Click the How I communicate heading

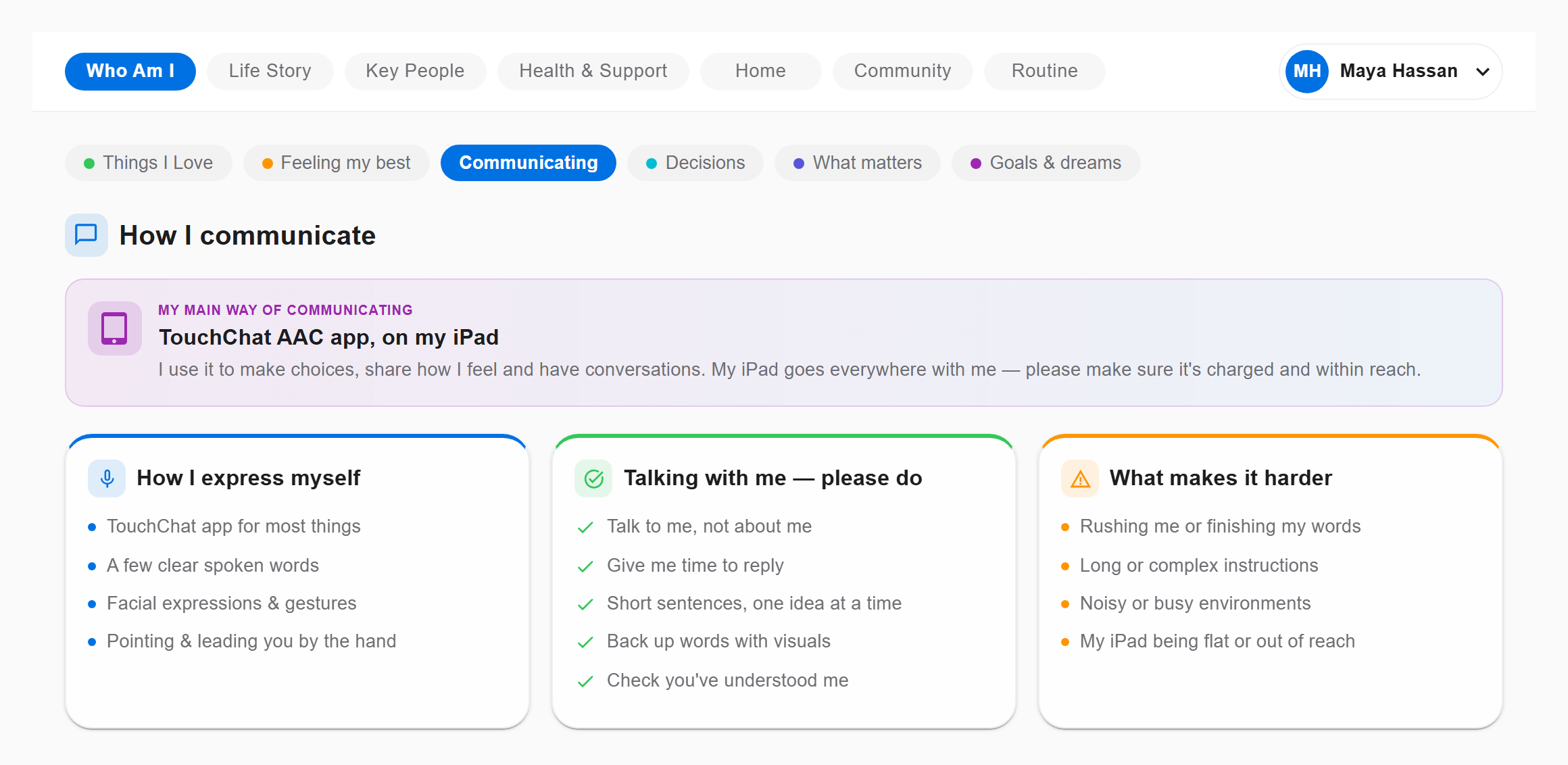coord(247,235)
